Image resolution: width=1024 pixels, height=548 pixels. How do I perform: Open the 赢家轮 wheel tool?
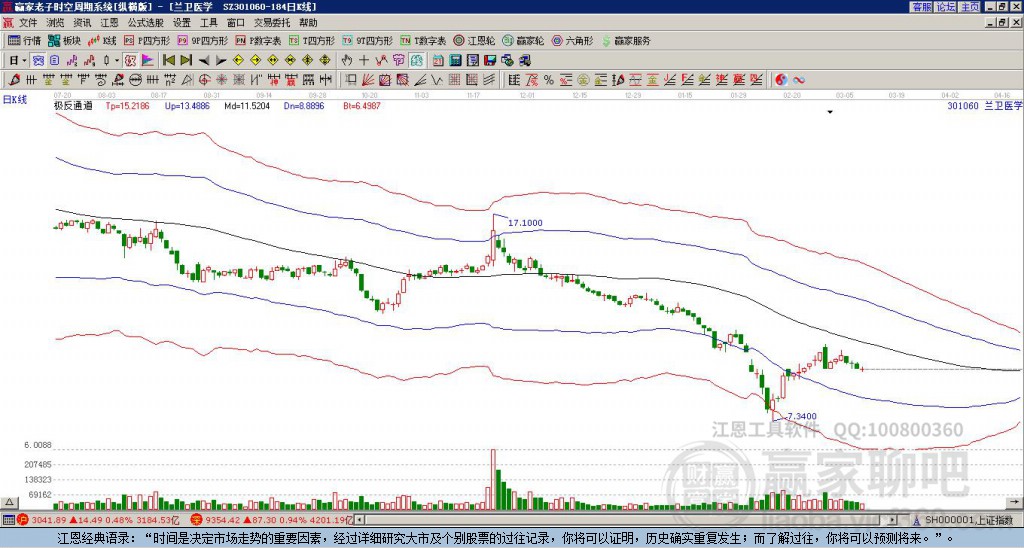[523, 40]
